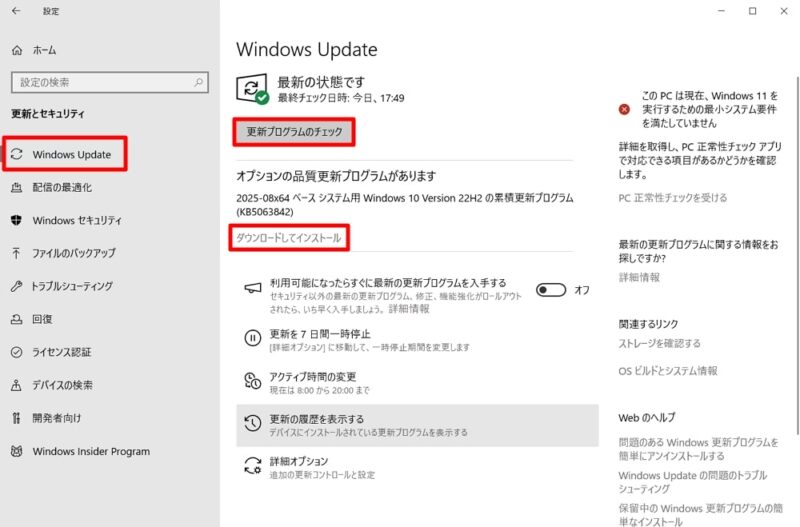Click the 更新プログラムのチェック button
The height and width of the screenshot is (527, 800).
click(294, 132)
